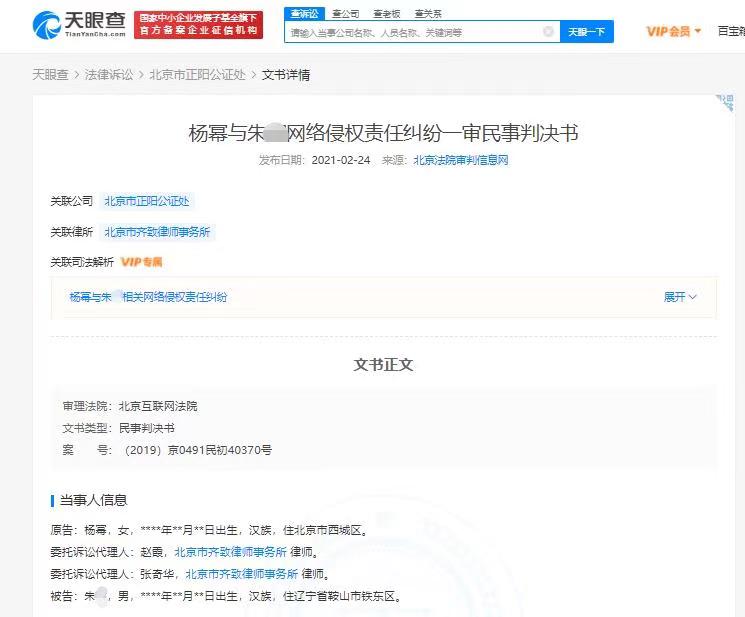Click the court name 北京互联网法院
Image resolution: width=745 pixels, height=617 pixels.
(158, 406)
